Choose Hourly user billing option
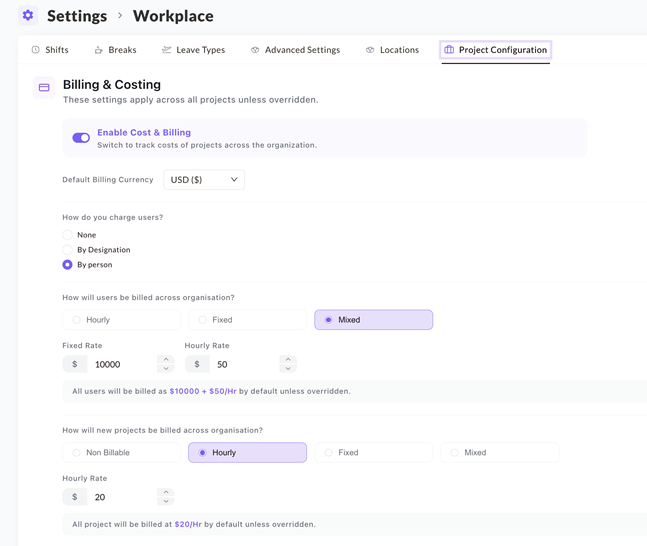 click(x=121, y=320)
